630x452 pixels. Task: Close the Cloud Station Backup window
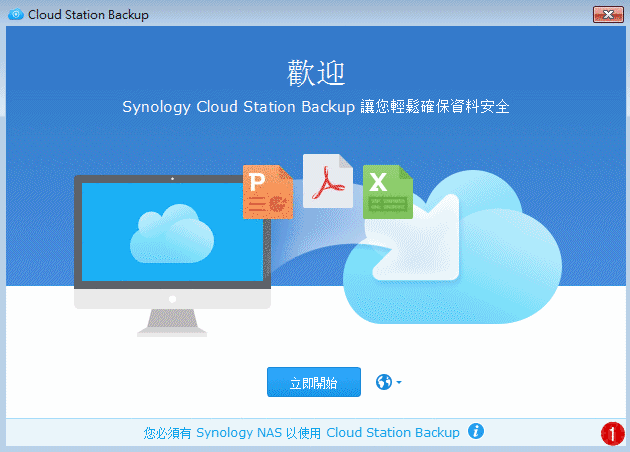[x=608, y=15]
